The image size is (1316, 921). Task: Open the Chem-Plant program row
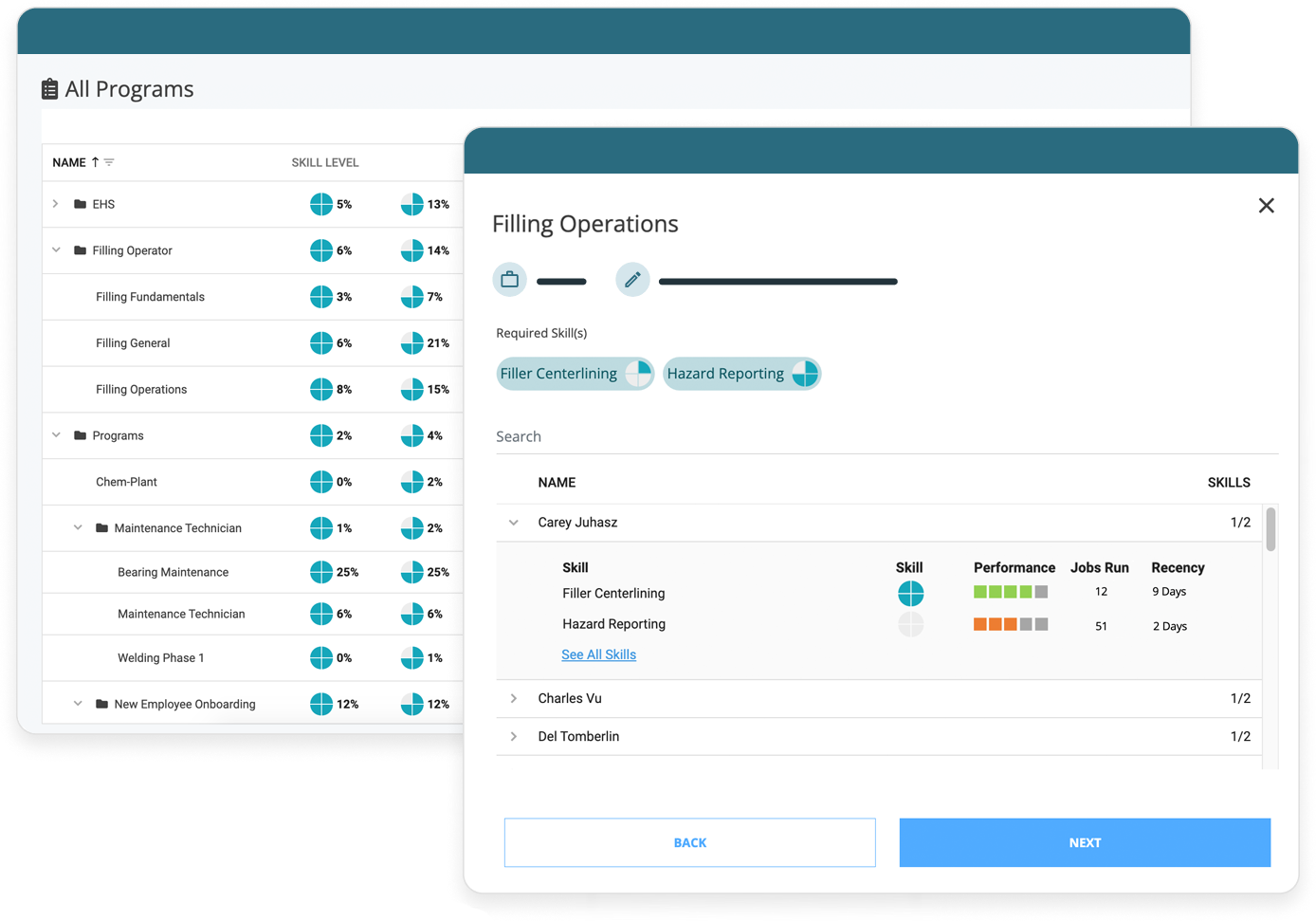(252, 482)
